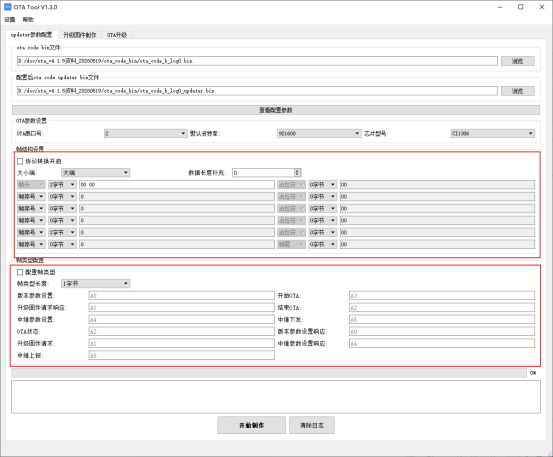
Task: Click 浏览 for the updater bin file
Action: (x=518, y=91)
